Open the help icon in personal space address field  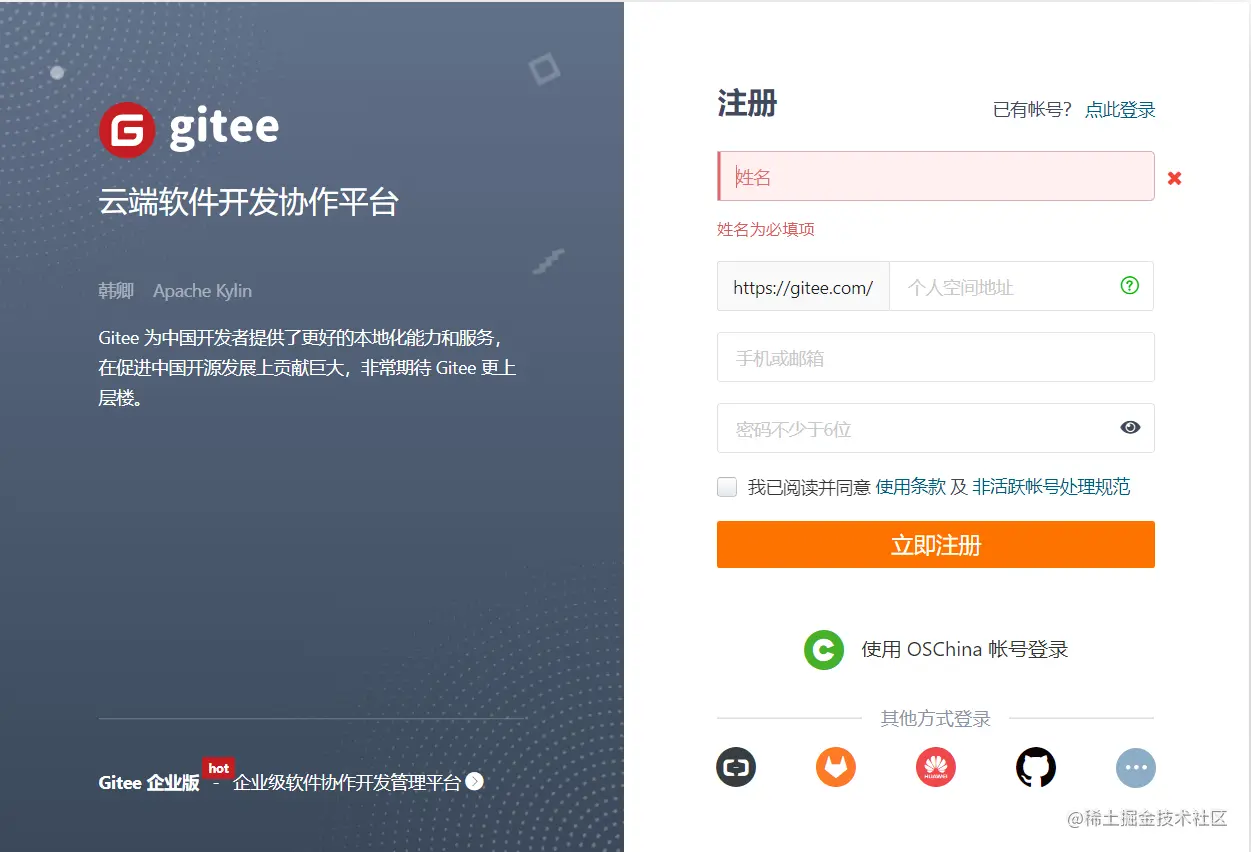pyautogui.click(x=1130, y=286)
